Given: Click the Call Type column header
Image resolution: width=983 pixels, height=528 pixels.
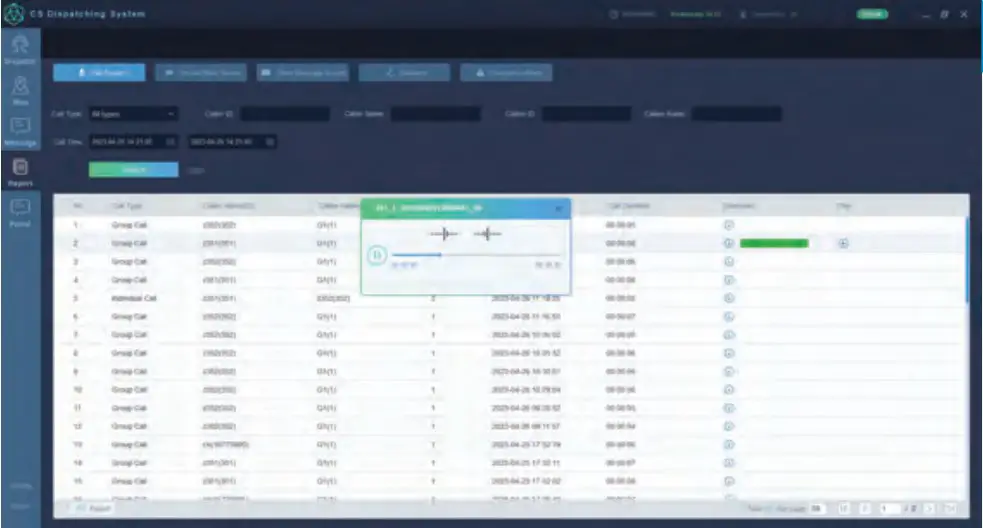Looking at the screenshot, I should (x=127, y=206).
